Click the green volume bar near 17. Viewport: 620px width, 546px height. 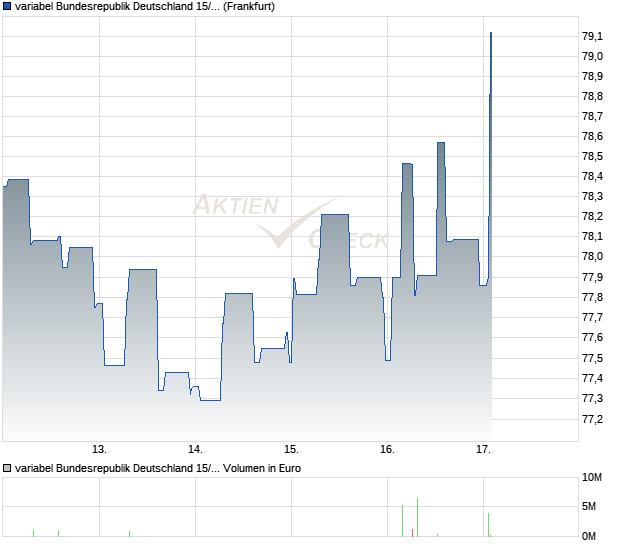pyautogui.click(x=488, y=524)
